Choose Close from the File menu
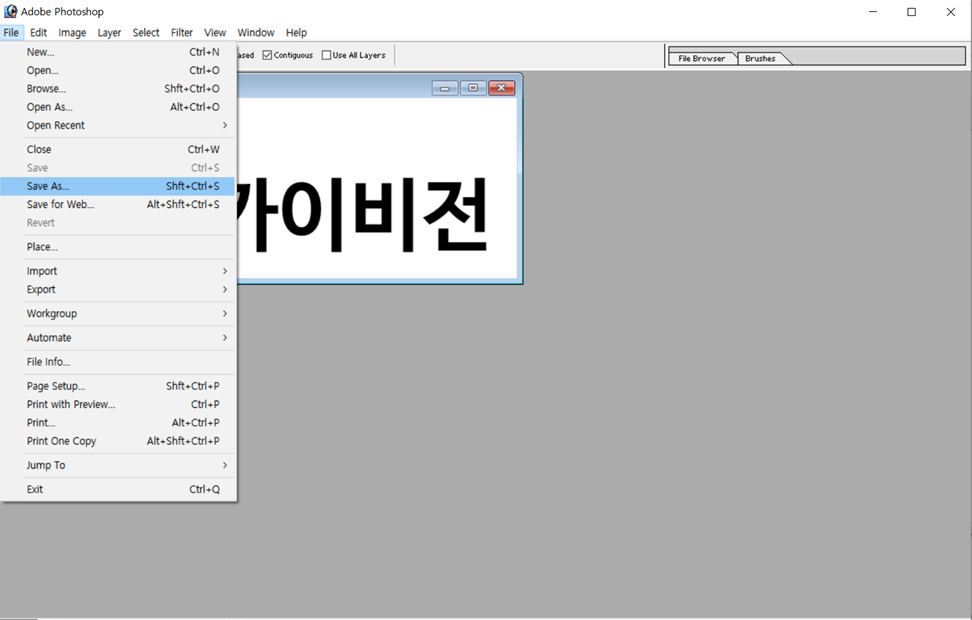 [x=118, y=149]
